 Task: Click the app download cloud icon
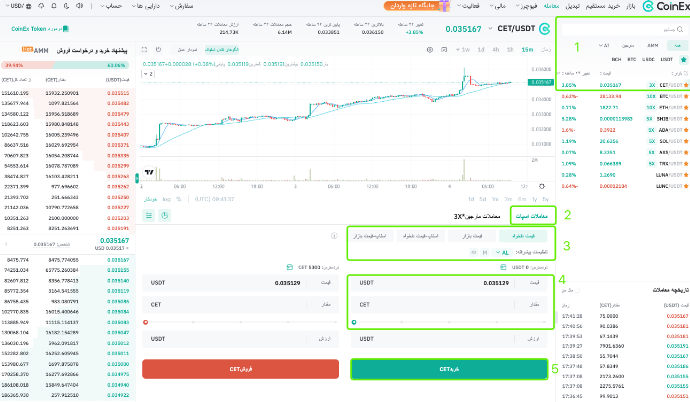(41, 6)
